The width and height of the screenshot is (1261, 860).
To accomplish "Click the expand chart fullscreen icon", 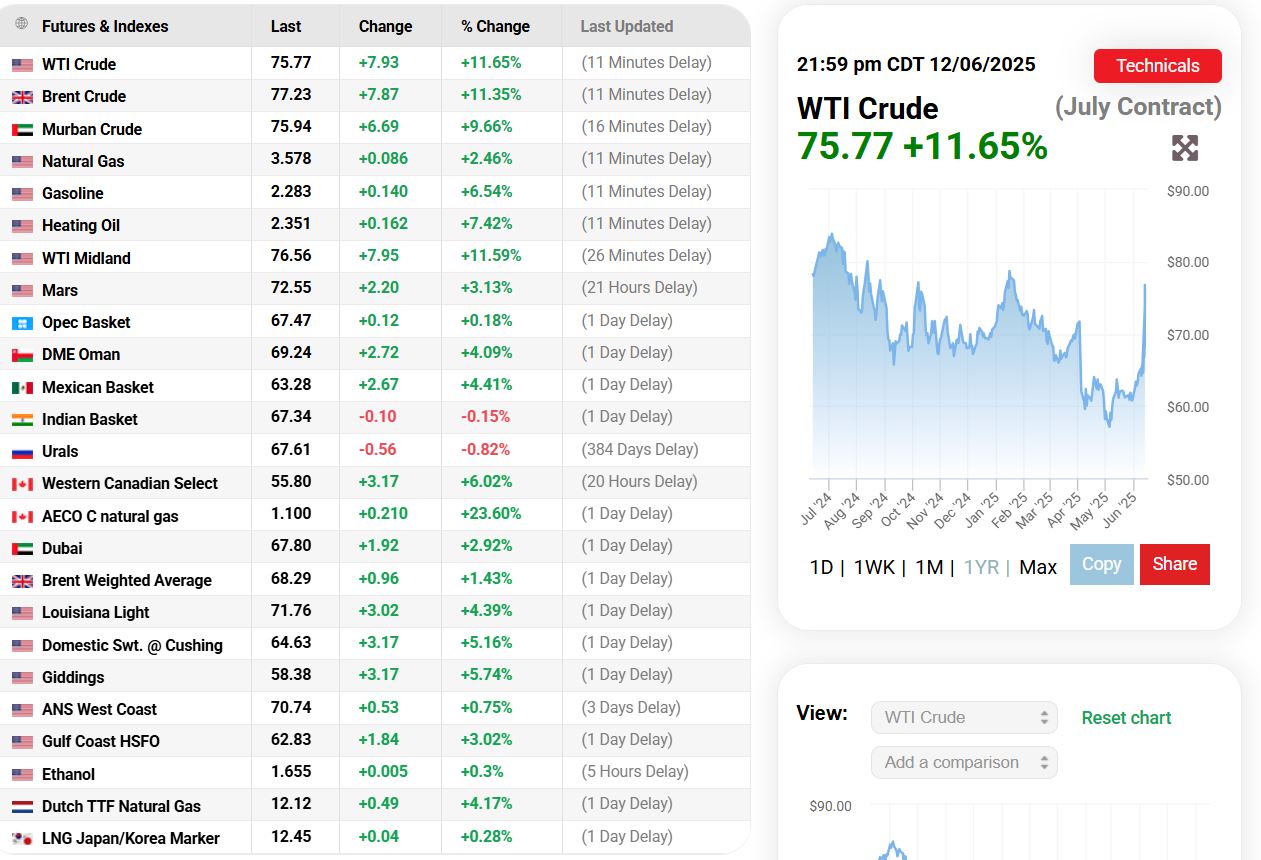I will (x=1184, y=148).
